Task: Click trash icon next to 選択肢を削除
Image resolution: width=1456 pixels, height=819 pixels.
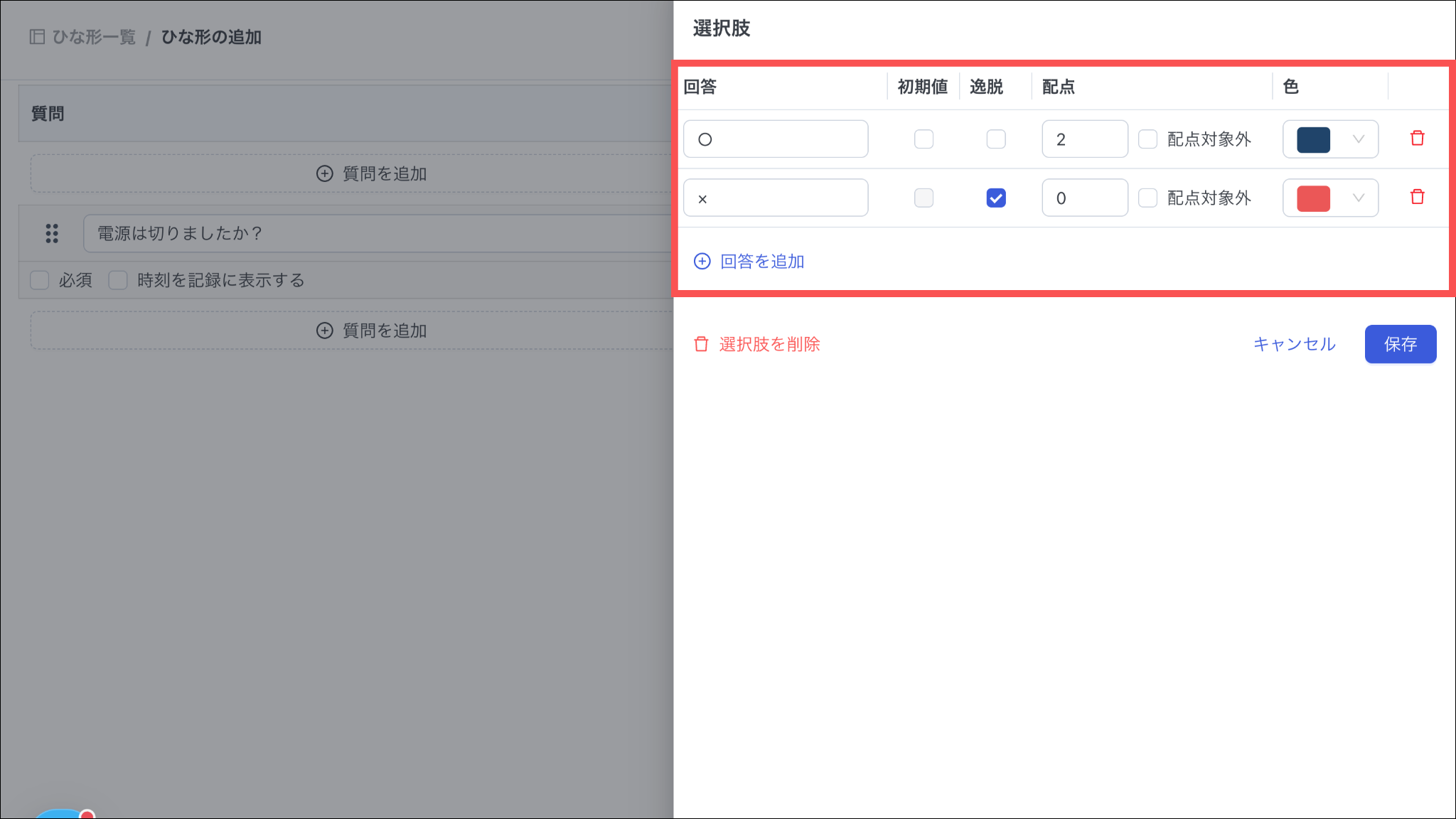Action: click(701, 344)
